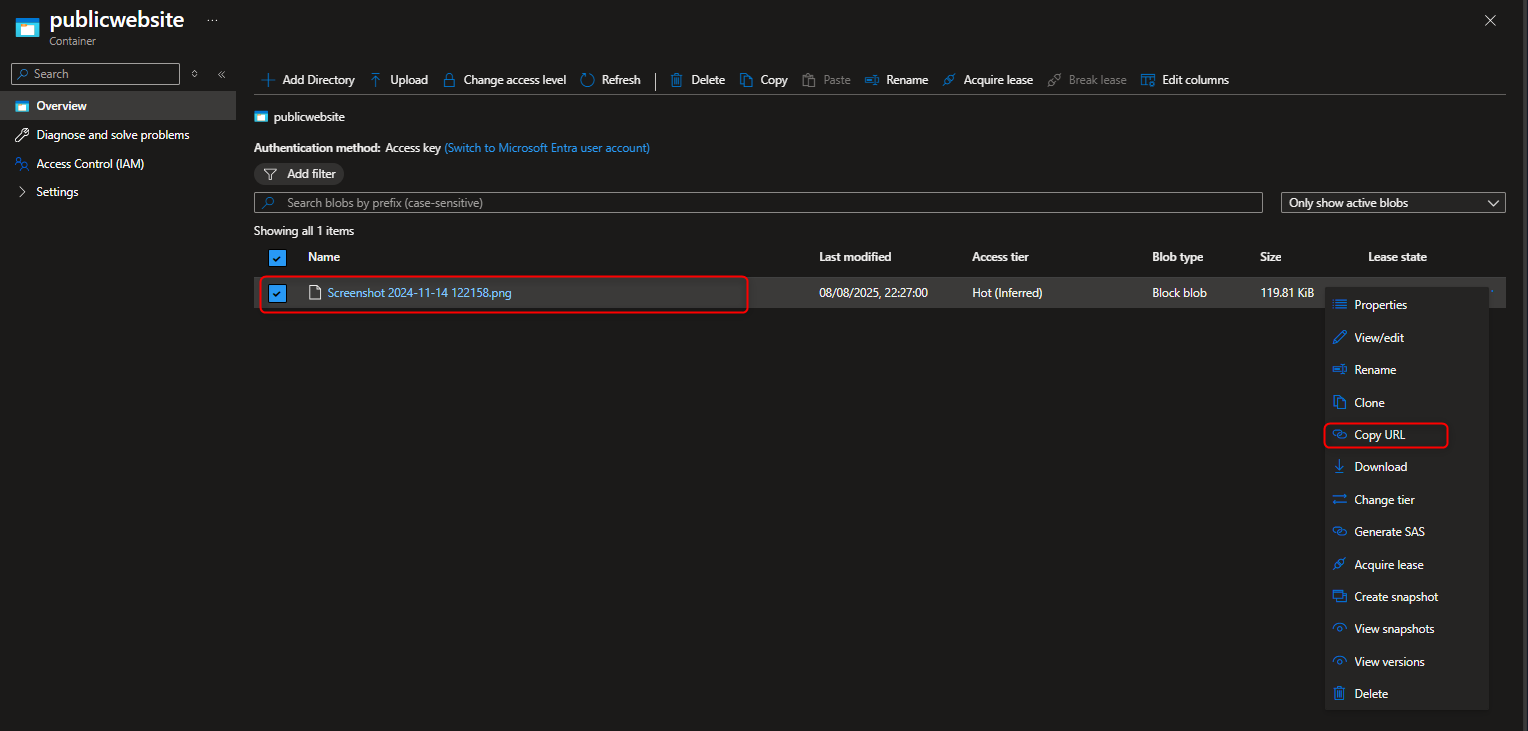Click the Change access level lock icon

[x=449, y=79]
